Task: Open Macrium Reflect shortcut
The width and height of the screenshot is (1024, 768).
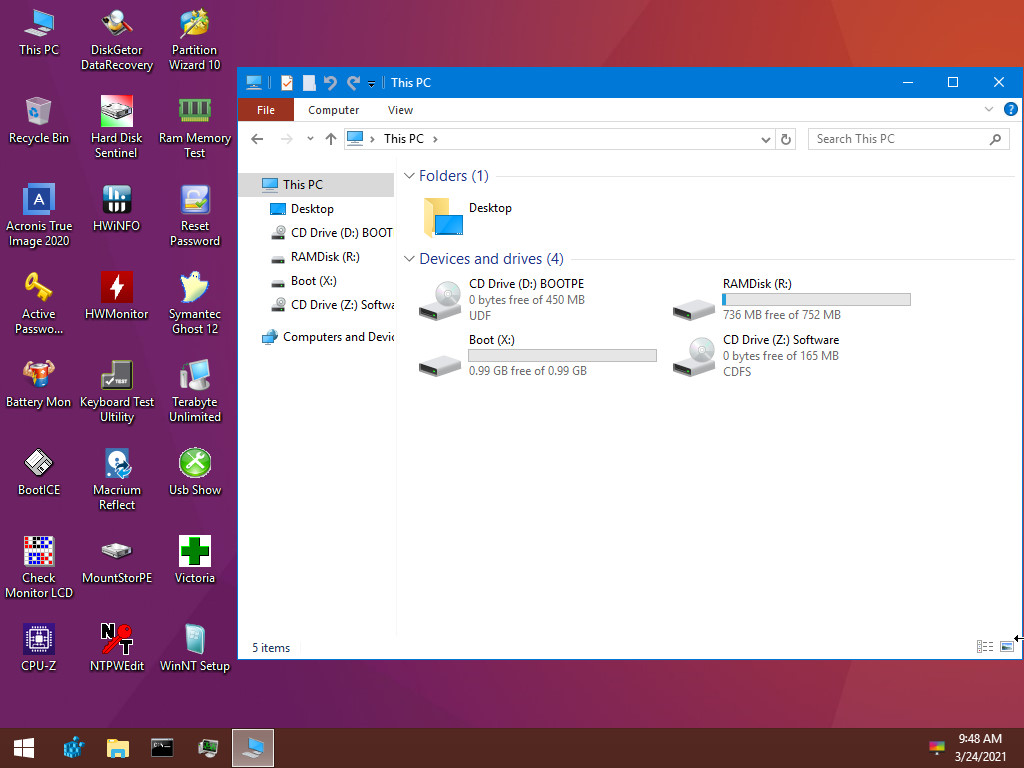Action: pyautogui.click(x=117, y=479)
